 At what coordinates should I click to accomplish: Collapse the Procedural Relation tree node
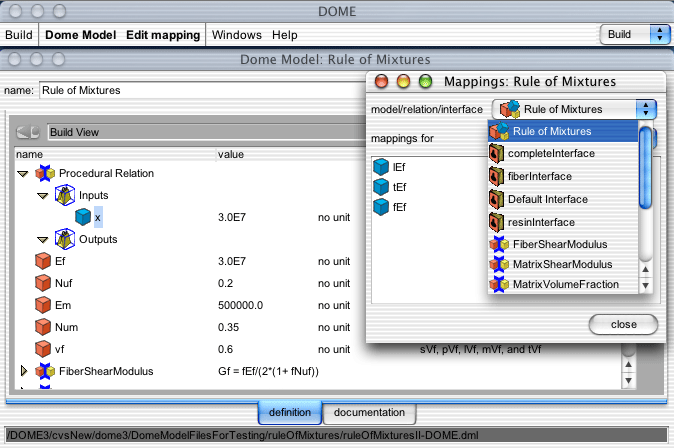click(x=22, y=174)
